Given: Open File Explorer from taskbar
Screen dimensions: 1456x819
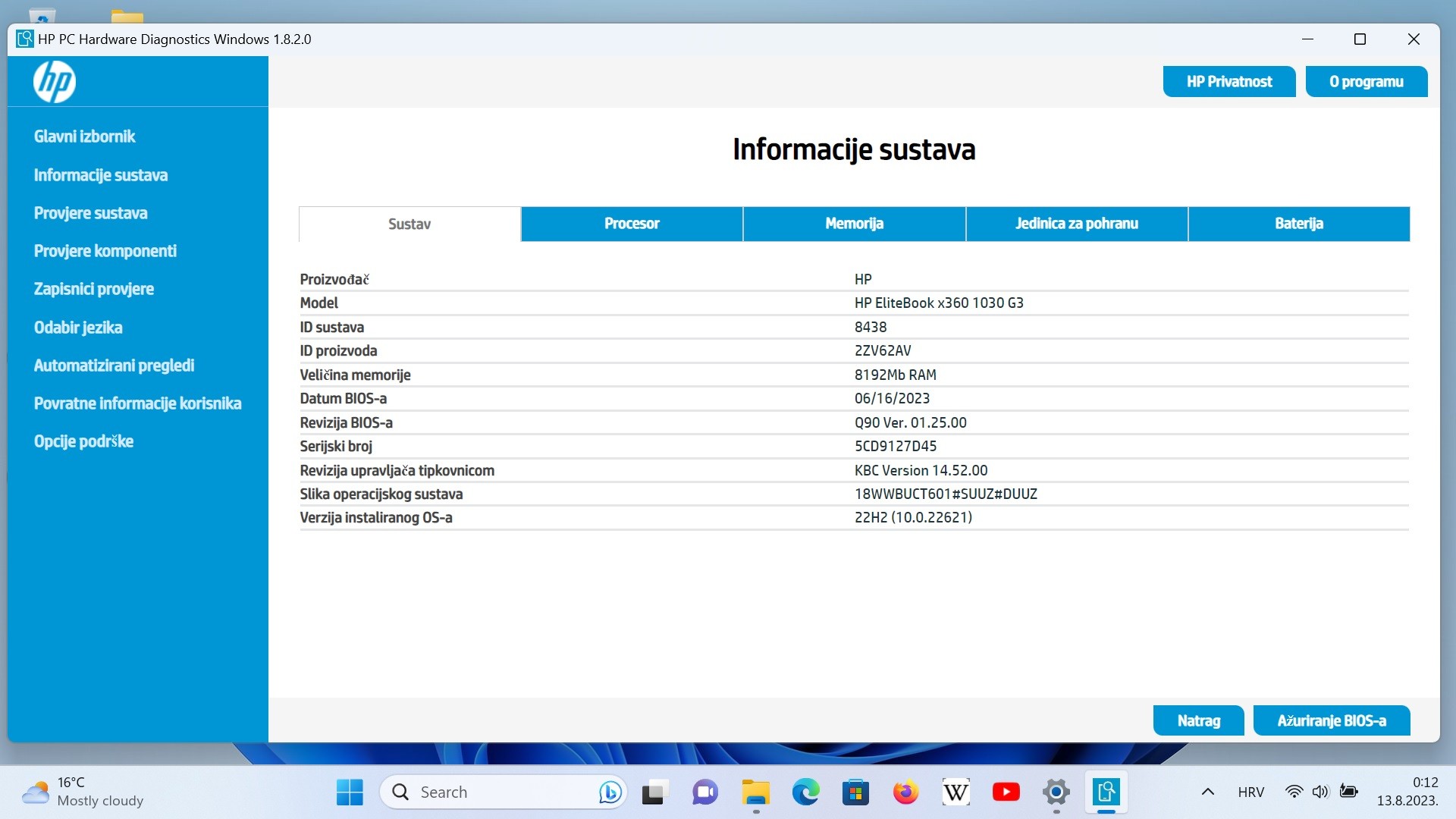Looking at the screenshot, I should click(755, 792).
